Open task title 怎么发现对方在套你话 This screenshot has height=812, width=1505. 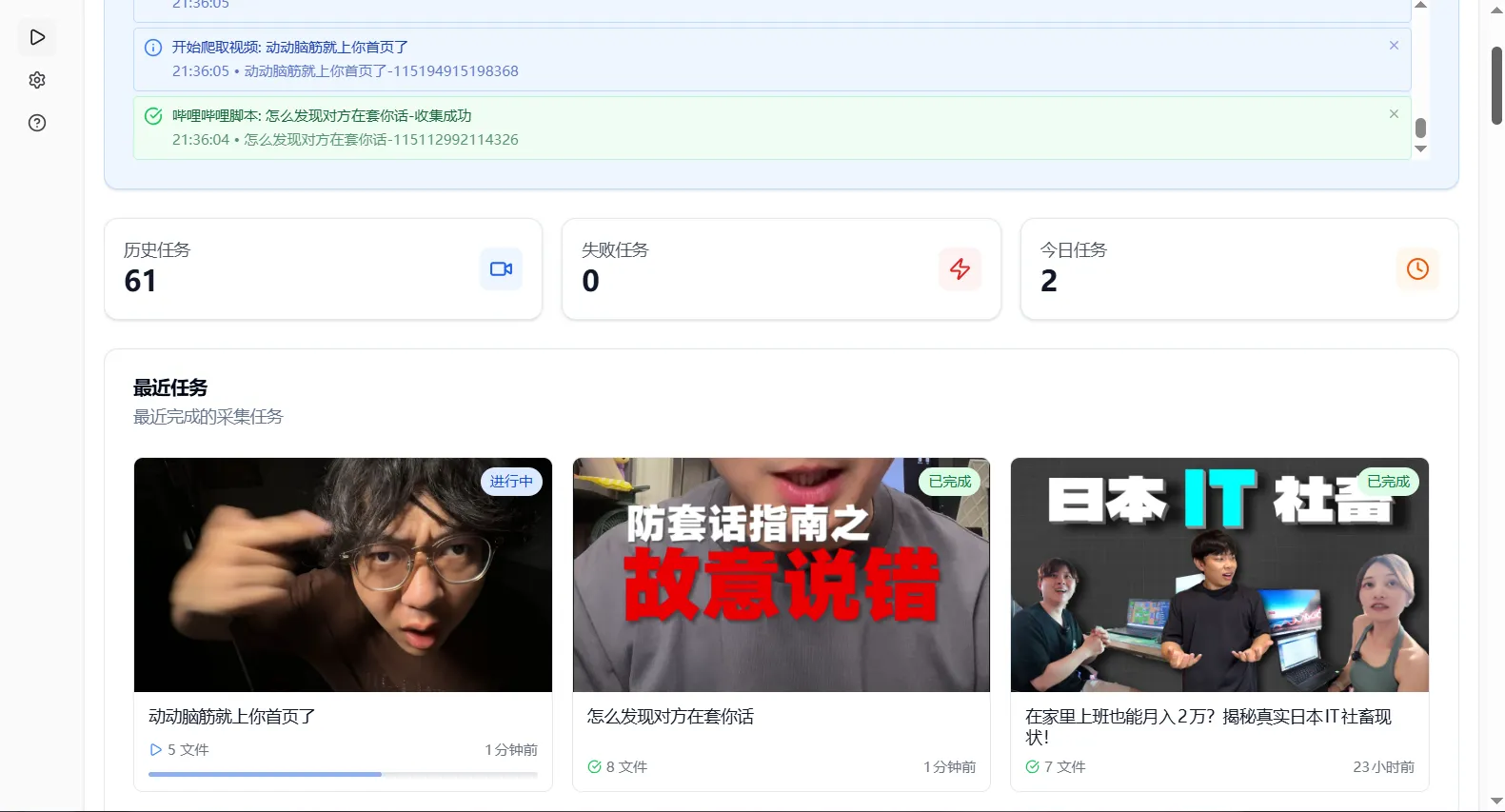(670, 717)
